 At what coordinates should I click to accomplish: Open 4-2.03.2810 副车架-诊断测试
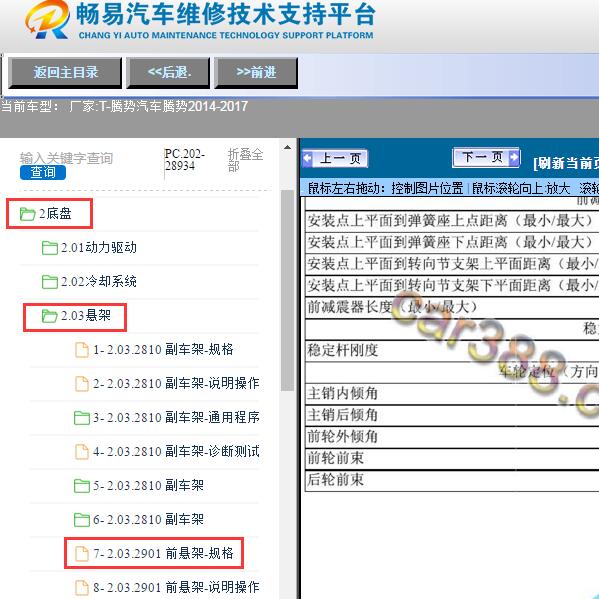coord(176,452)
